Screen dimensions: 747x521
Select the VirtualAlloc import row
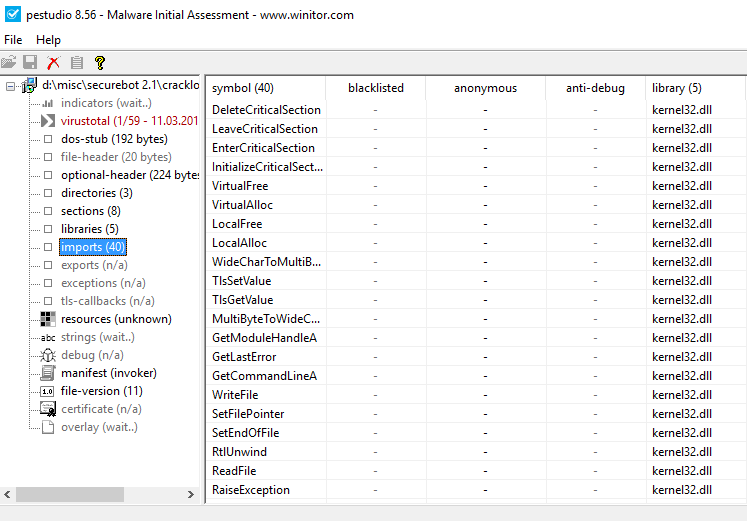pos(242,205)
